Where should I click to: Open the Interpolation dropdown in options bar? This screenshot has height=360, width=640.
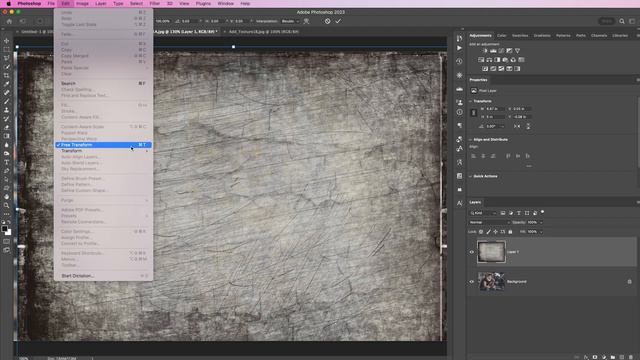tap(290, 21)
